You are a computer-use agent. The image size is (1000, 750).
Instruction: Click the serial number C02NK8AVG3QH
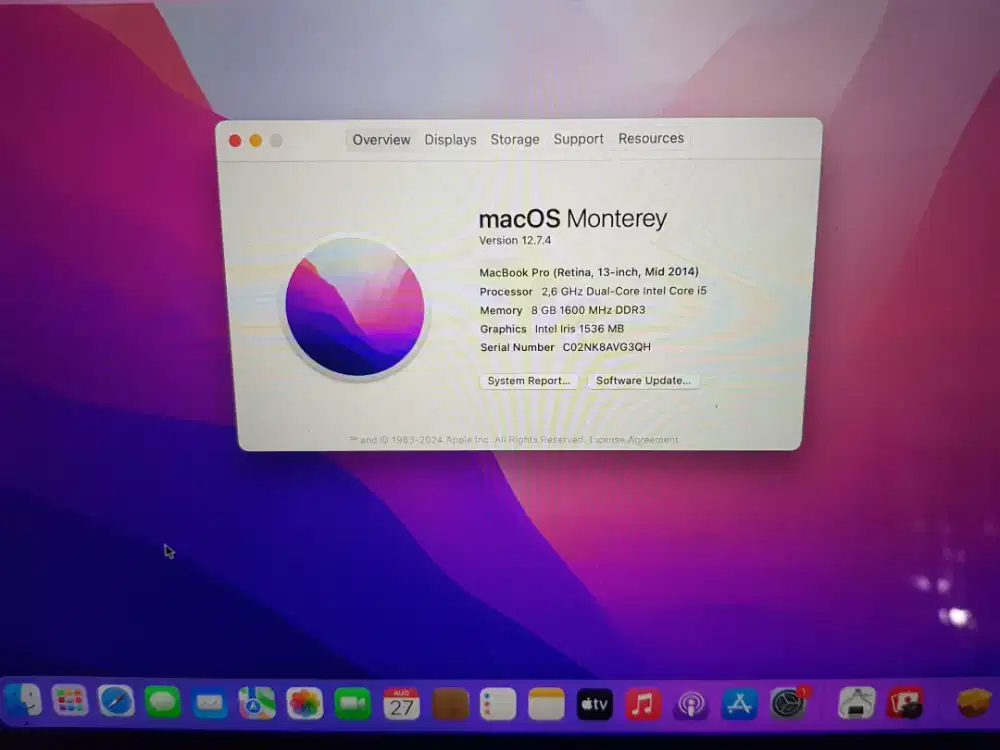click(607, 347)
